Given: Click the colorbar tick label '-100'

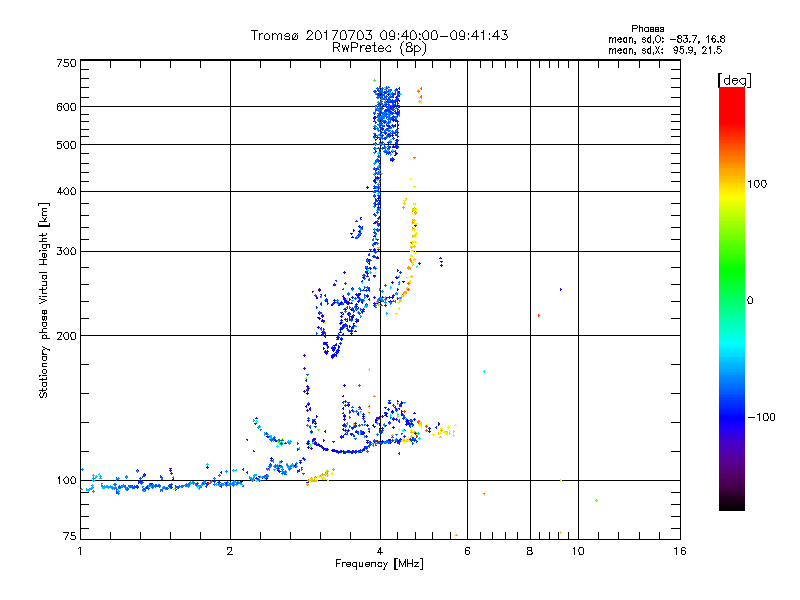Looking at the screenshot, I should point(761,417).
